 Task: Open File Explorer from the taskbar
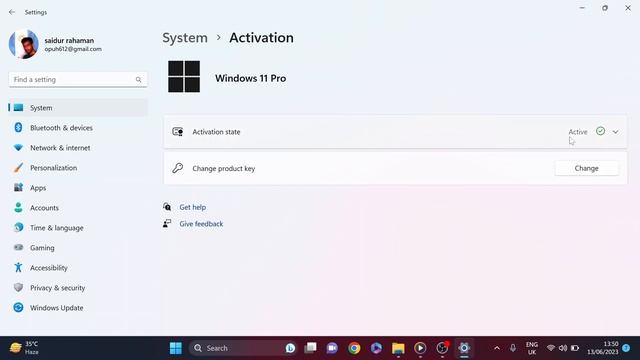click(x=398, y=348)
